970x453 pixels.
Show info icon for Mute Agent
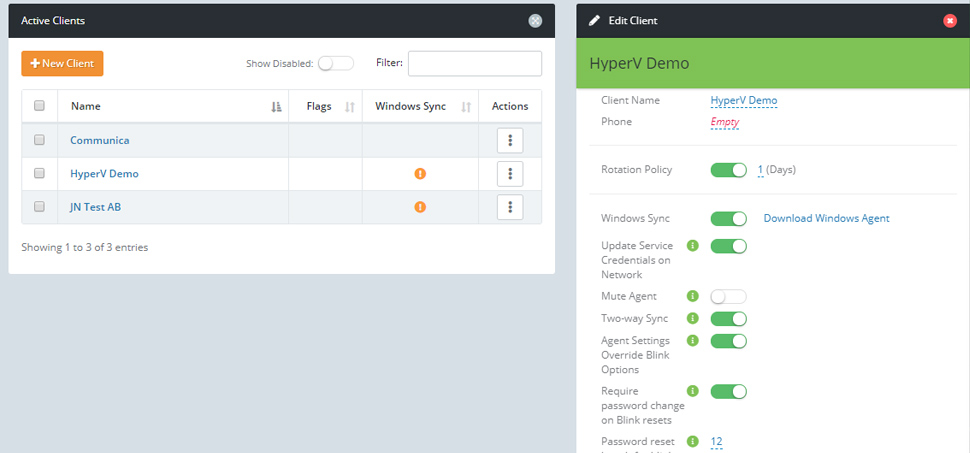[x=693, y=296]
